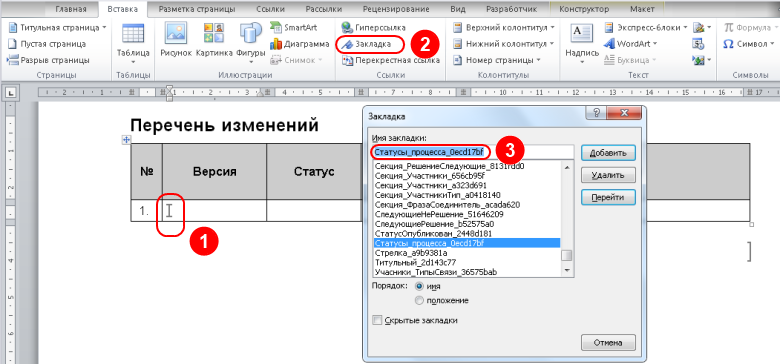Click bookmark list scrollbar thumb
Viewport: 780px width, 364px height.
click(x=567, y=256)
